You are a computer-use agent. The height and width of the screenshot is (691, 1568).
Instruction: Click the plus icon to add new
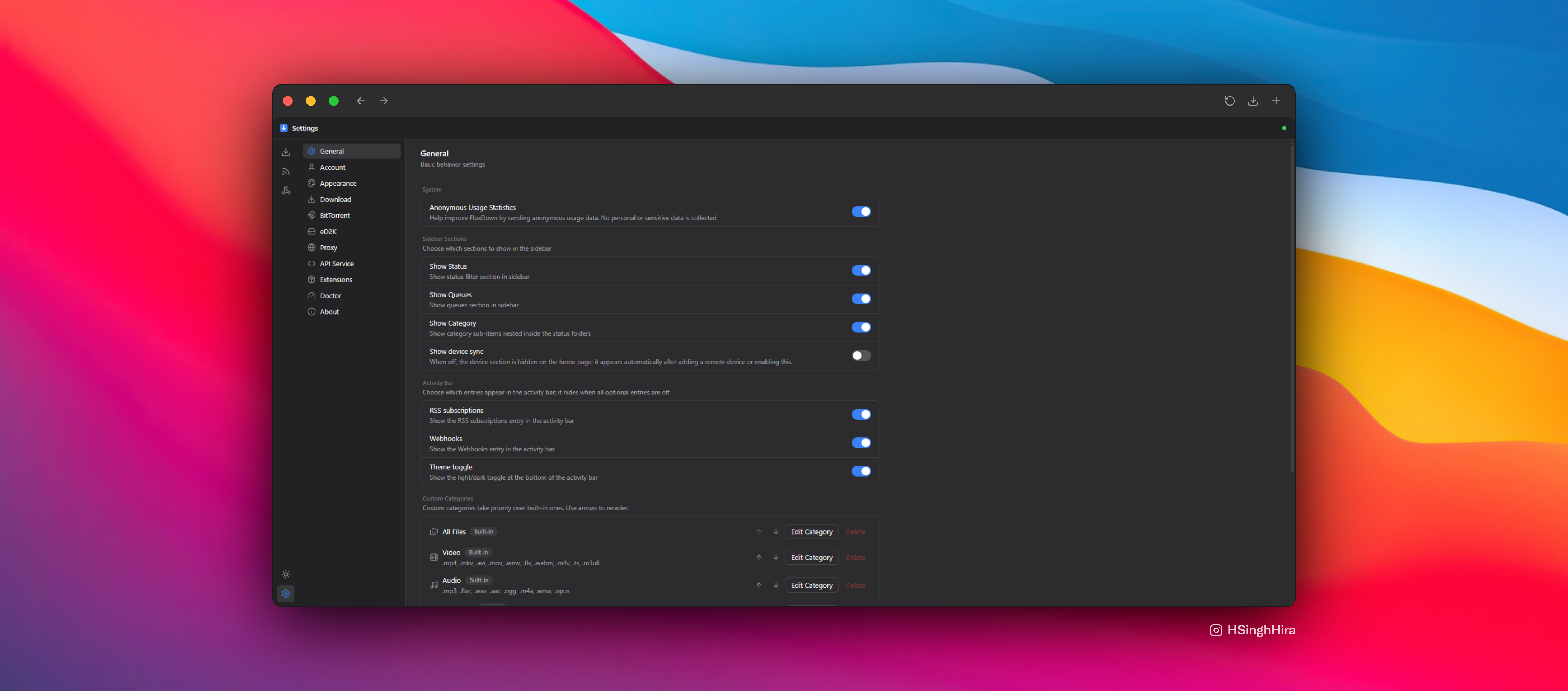pyautogui.click(x=1276, y=101)
